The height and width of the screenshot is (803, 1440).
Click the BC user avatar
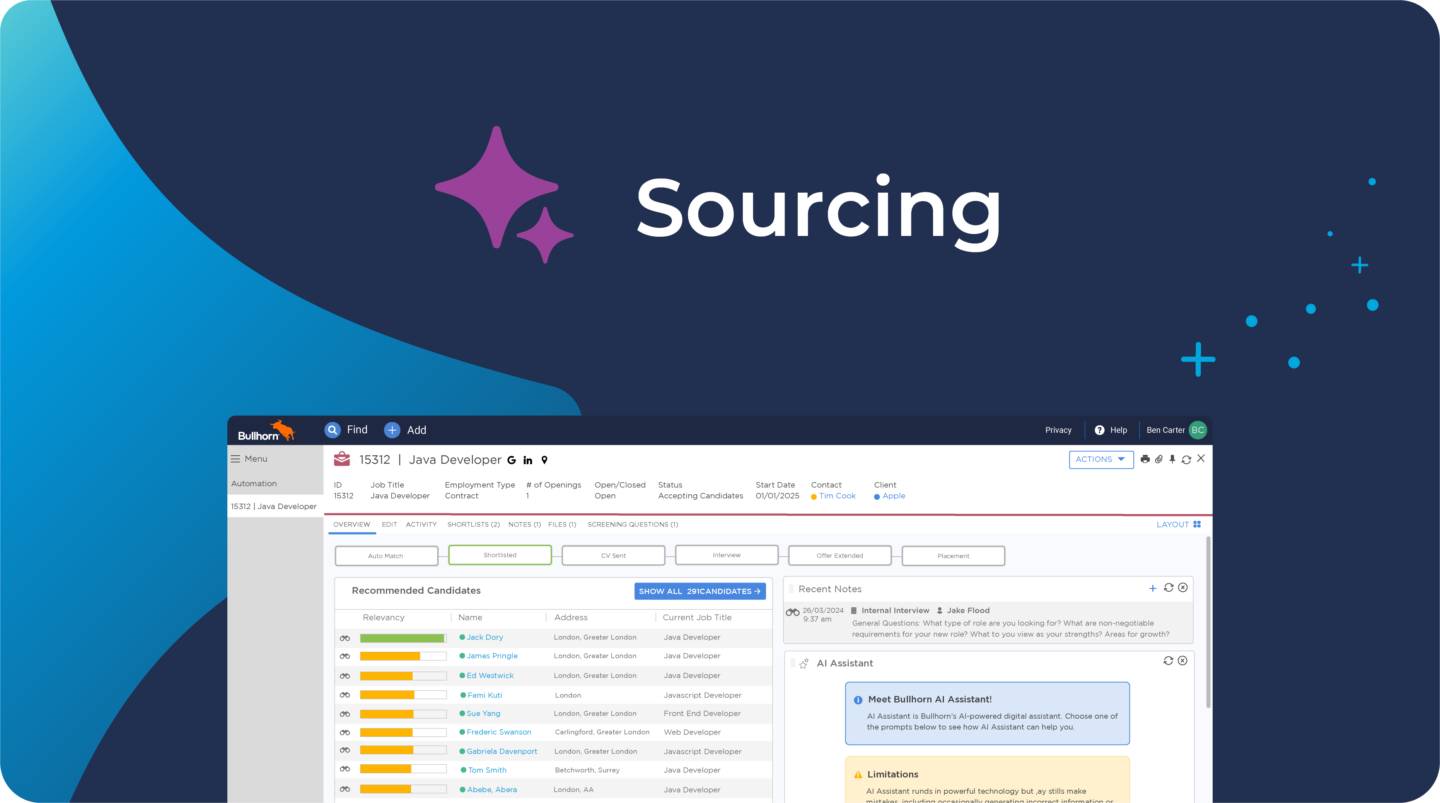1198,430
